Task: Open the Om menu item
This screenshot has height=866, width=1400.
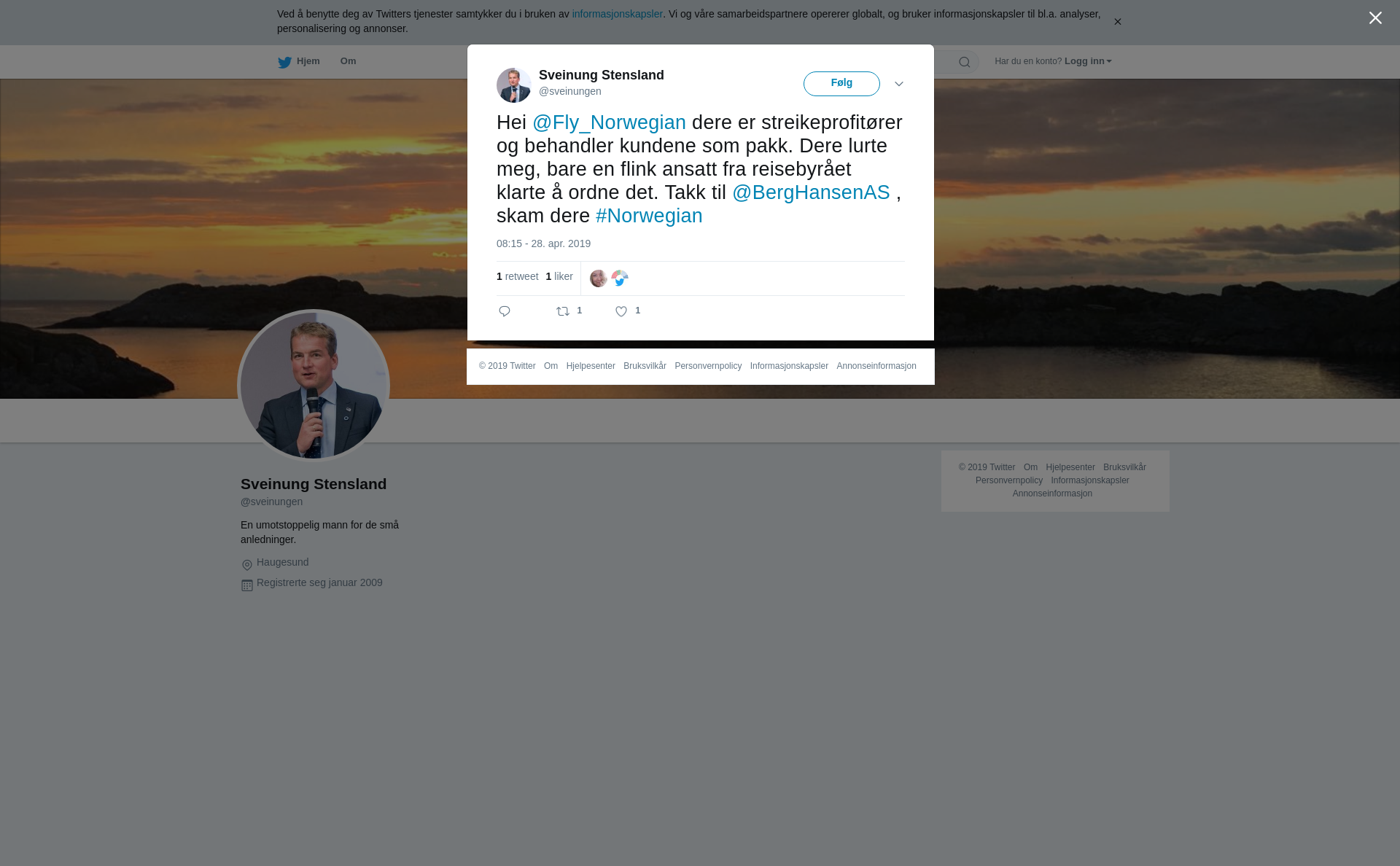Action: click(348, 61)
